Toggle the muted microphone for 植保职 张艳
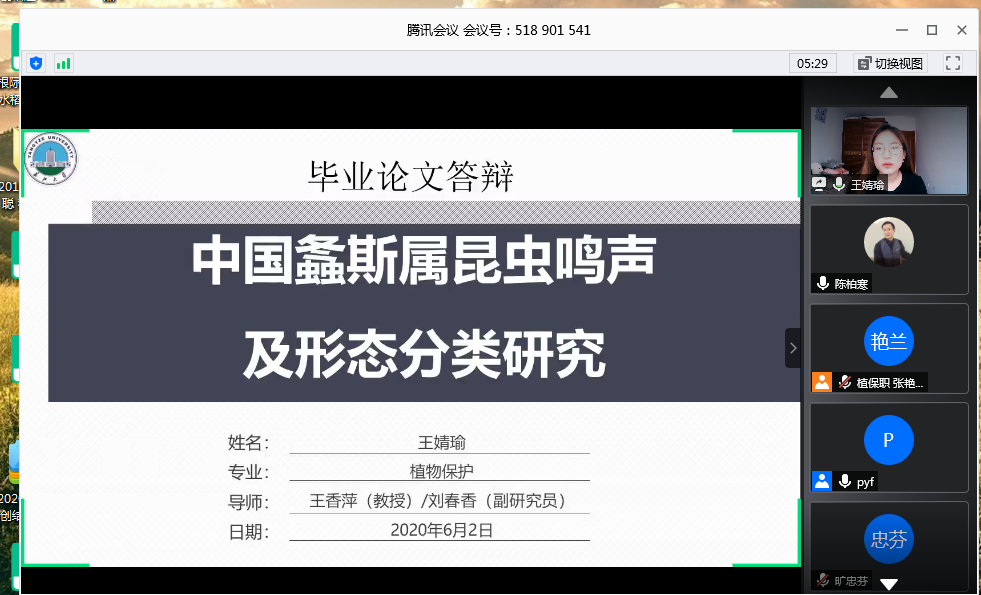Image resolution: width=981 pixels, height=595 pixels. [x=844, y=381]
